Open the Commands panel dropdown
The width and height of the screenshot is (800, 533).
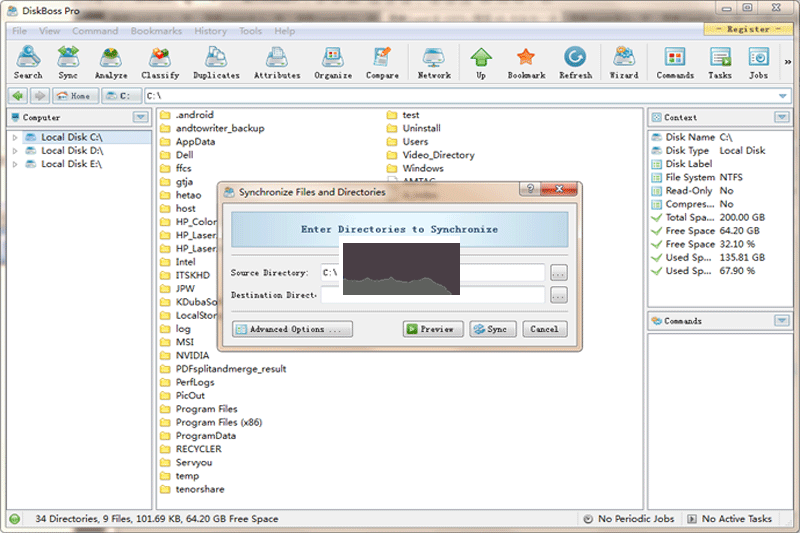[x=782, y=321]
